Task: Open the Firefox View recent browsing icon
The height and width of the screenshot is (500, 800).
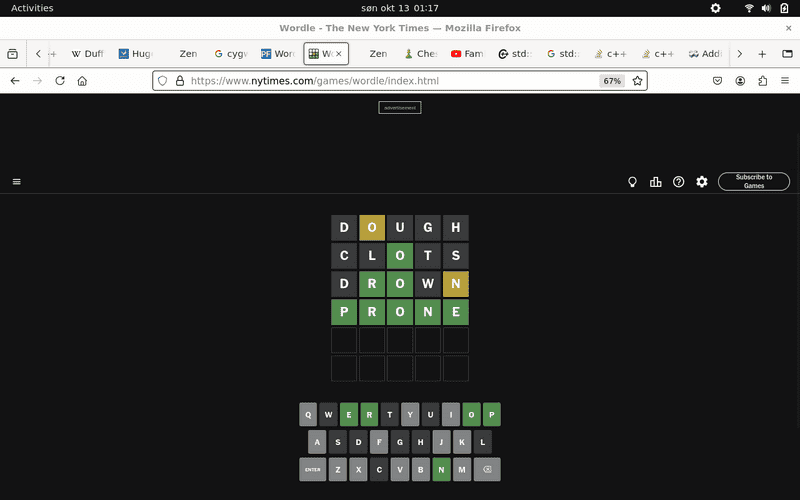Action: point(13,54)
